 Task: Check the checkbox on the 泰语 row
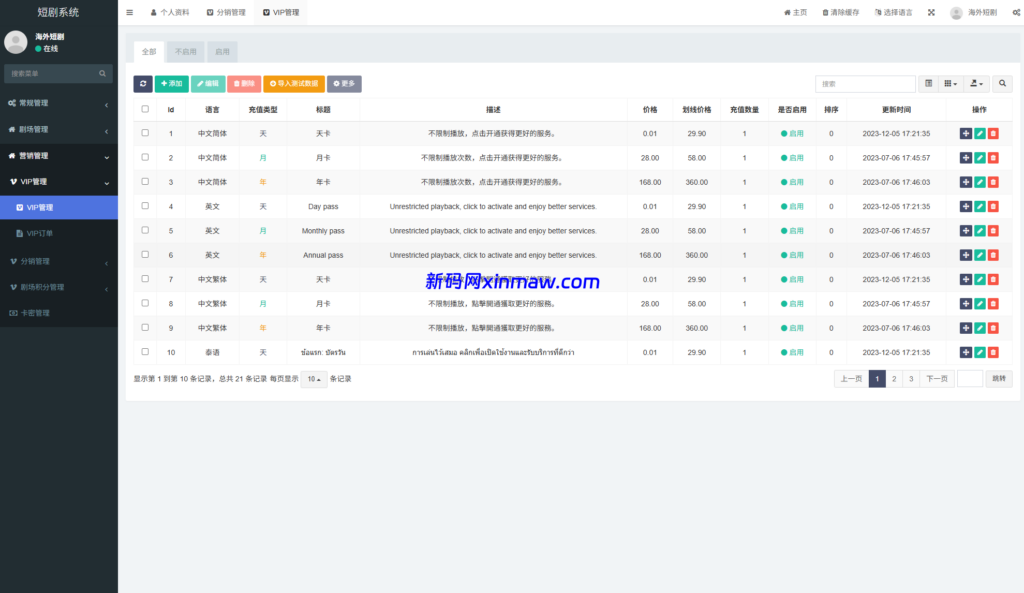[143, 352]
